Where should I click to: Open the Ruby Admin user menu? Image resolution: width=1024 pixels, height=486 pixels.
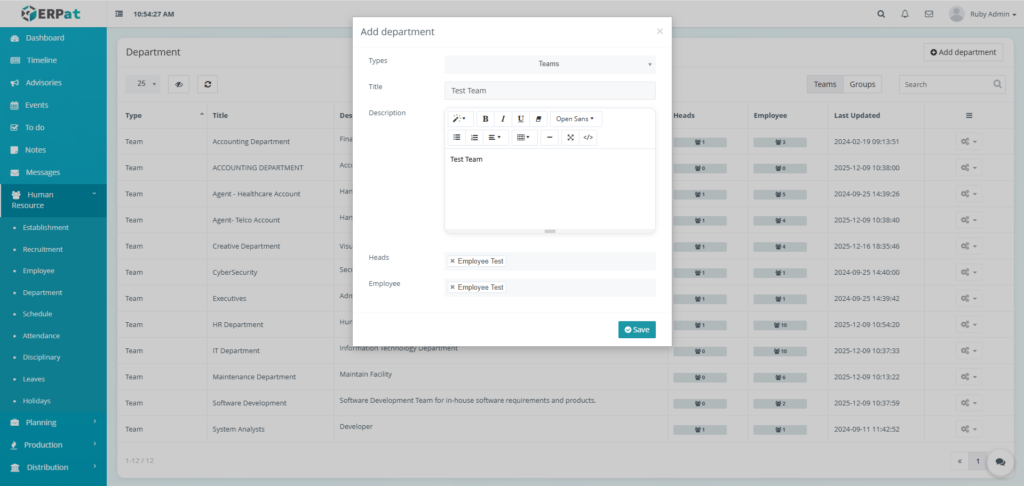tap(983, 14)
